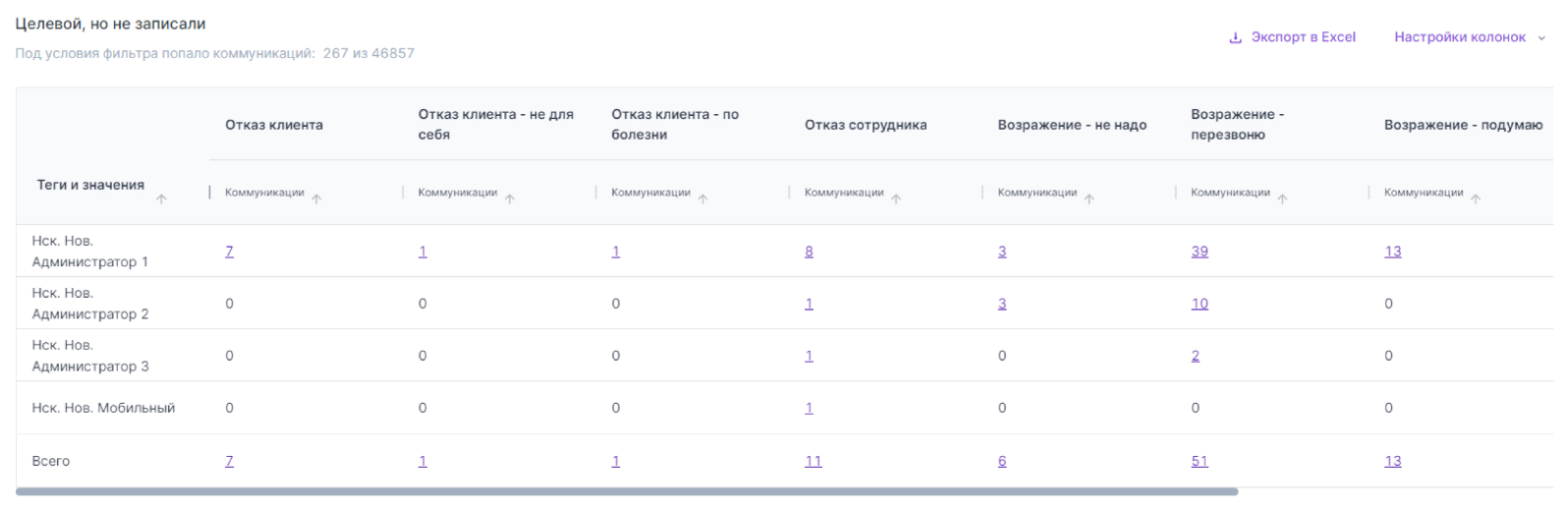This screenshot has width=1568, height=513.
Task: Open 39 communications for Администратор 1 перезвоню
Action: [x=1200, y=252]
